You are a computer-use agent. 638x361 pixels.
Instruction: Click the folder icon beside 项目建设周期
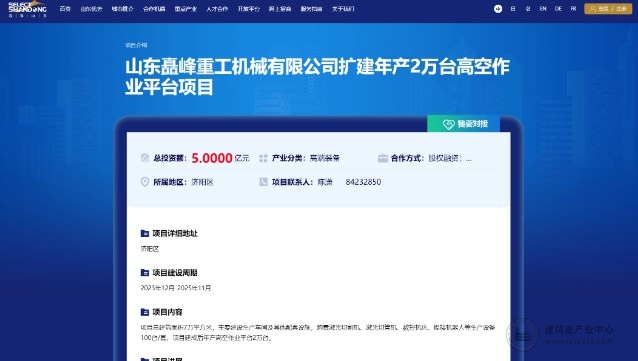(x=144, y=273)
